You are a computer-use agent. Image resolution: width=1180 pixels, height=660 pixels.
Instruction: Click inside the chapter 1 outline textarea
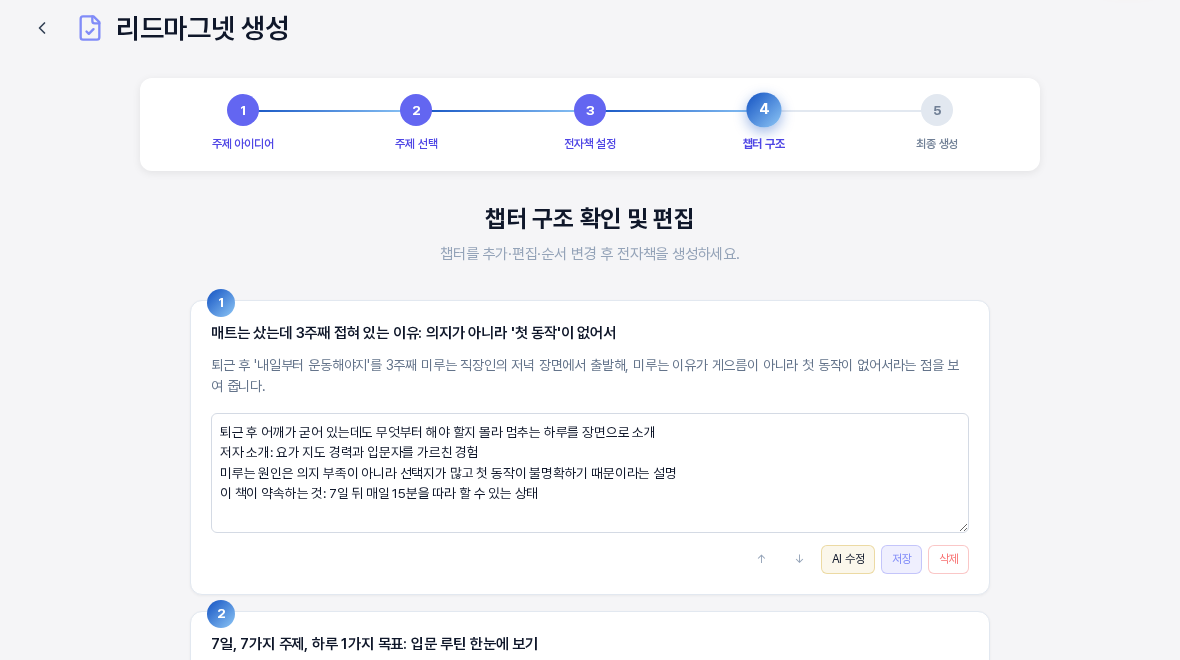[x=589, y=473]
